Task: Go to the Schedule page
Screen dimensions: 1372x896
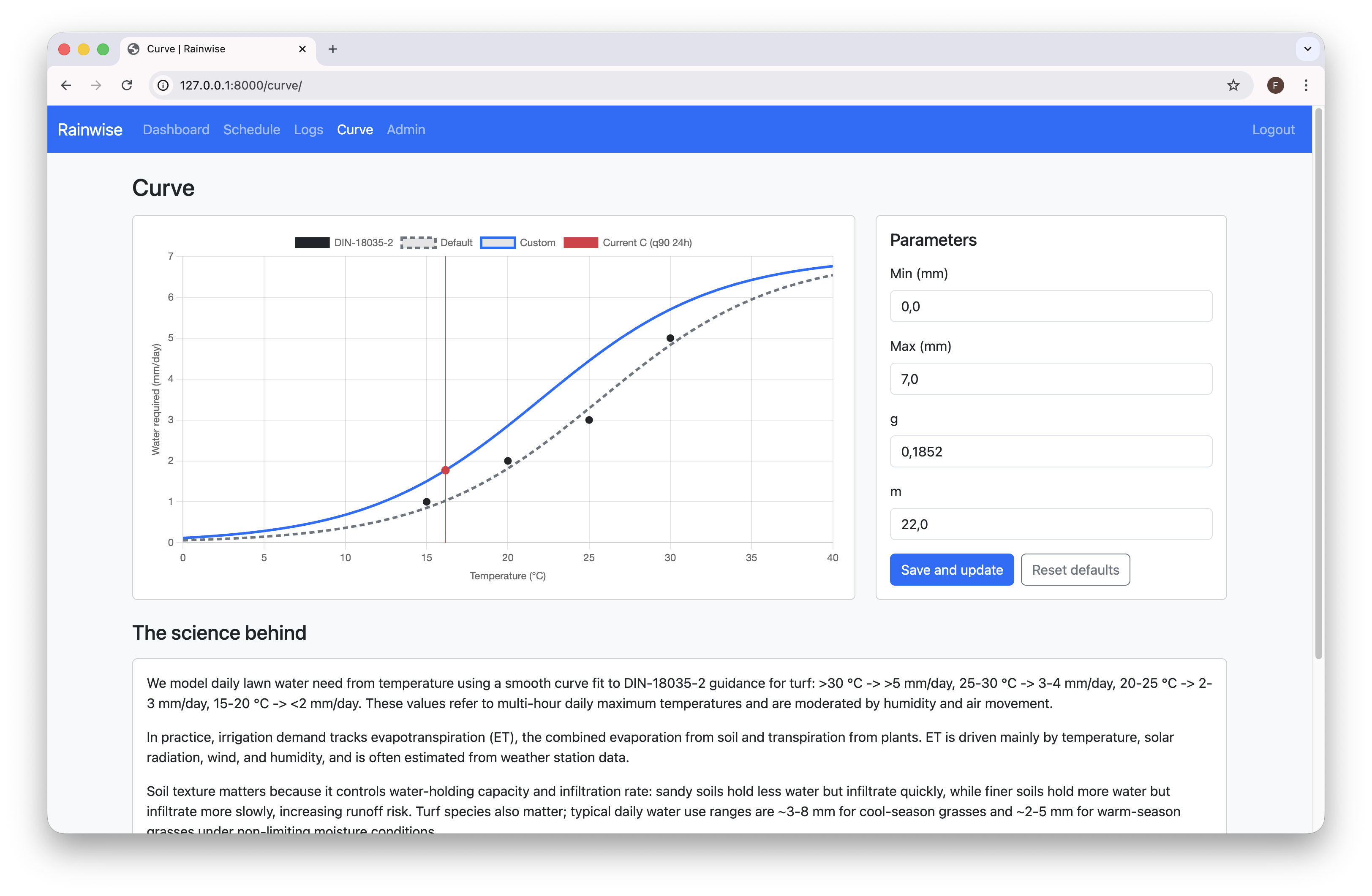Action: (x=251, y=130)
